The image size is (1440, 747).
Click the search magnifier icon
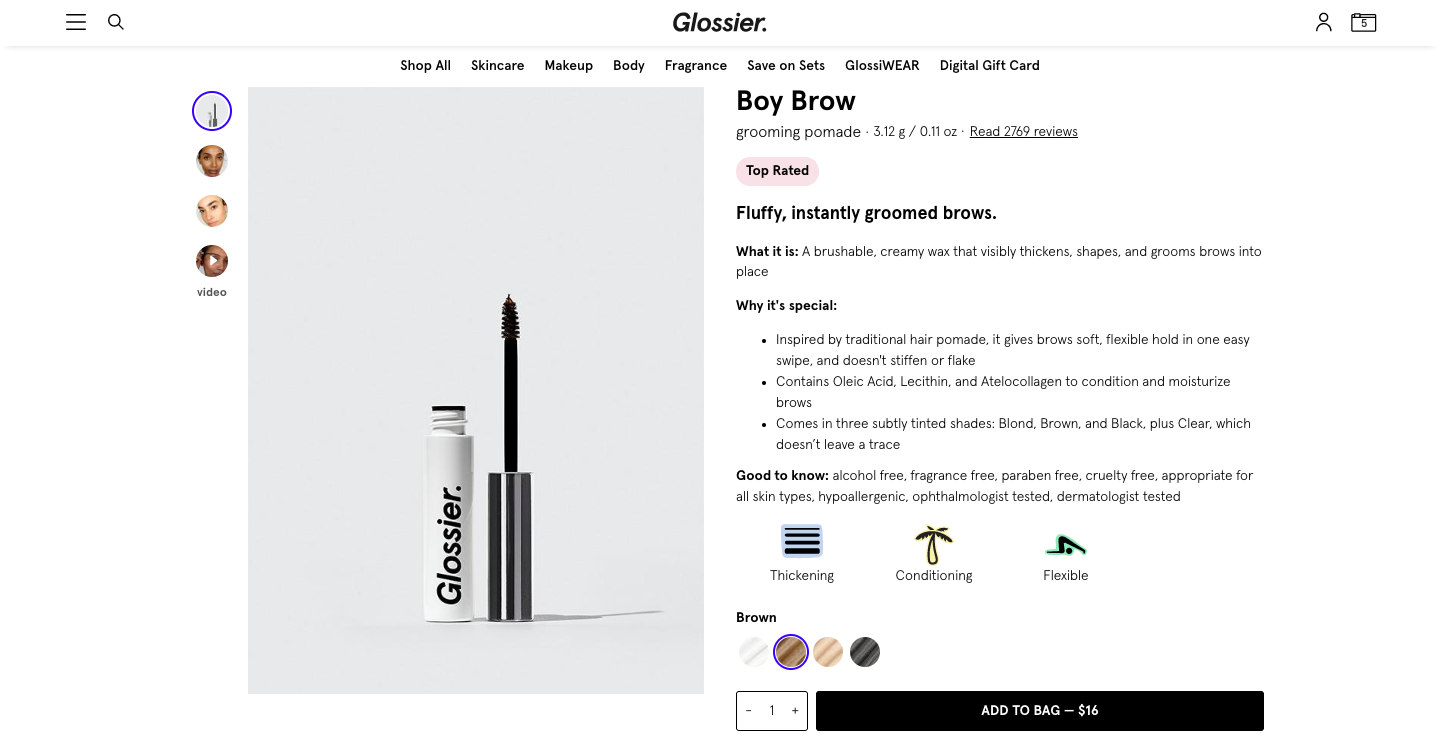point(116,22)
